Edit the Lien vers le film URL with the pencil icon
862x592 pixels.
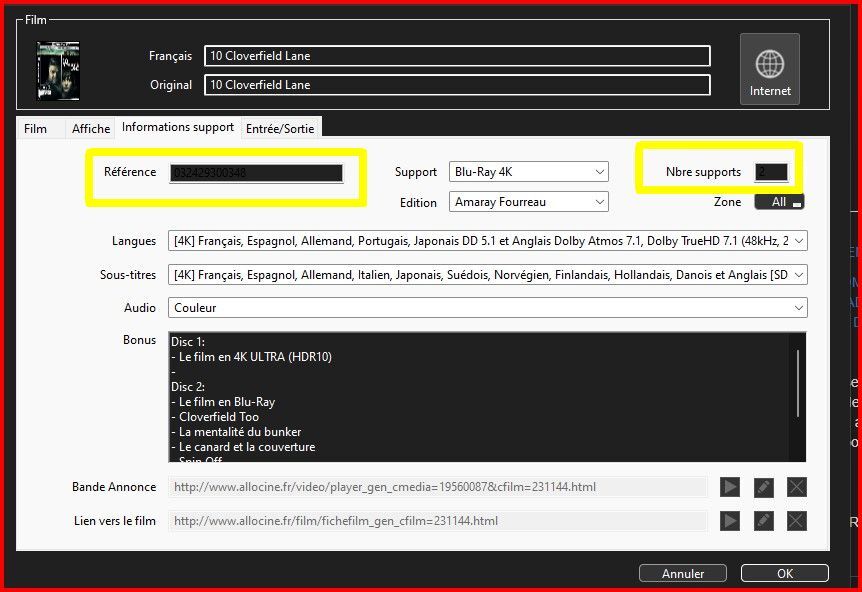click(763, 521)
